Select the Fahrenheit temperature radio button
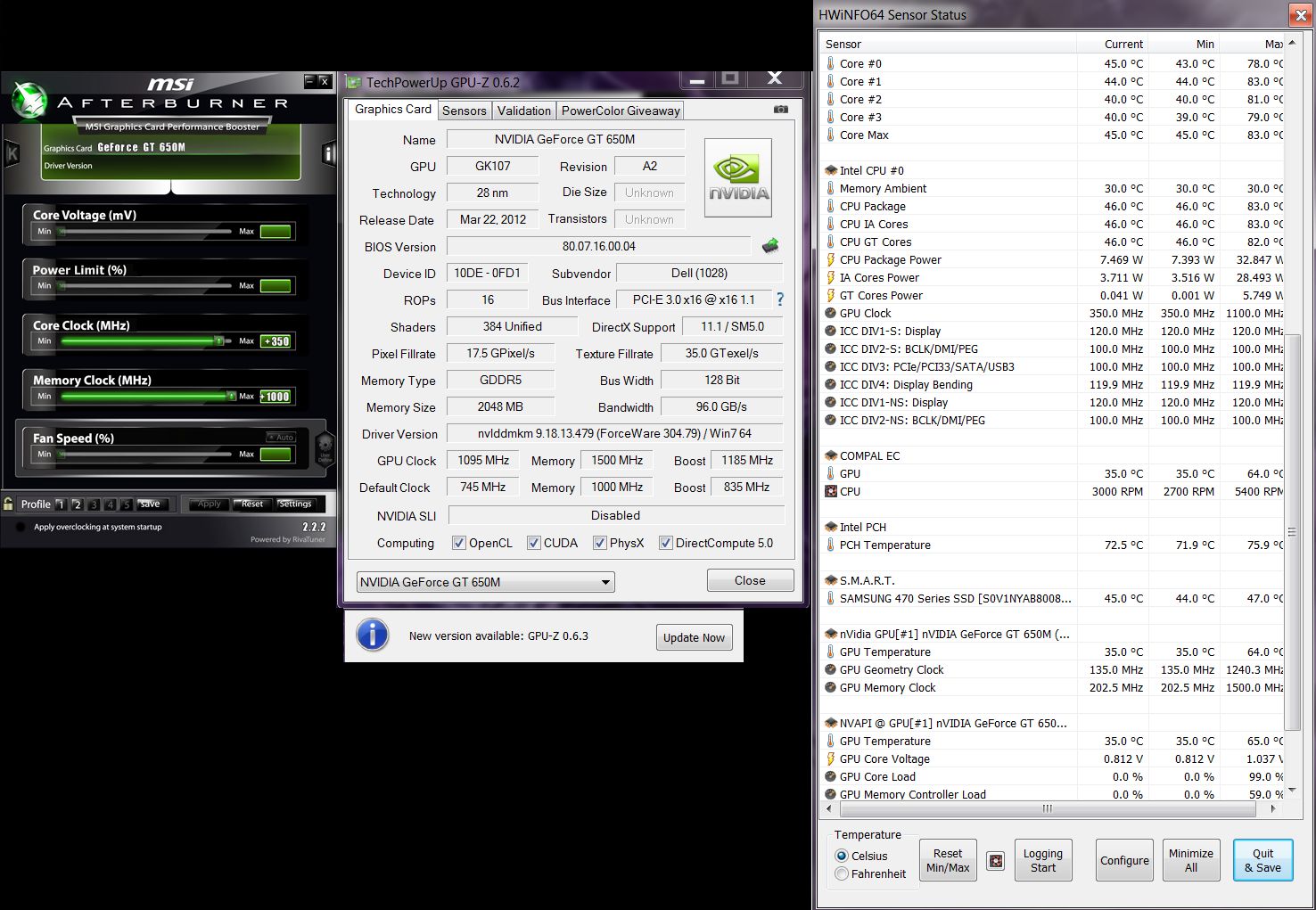 [x=842, y=873]
